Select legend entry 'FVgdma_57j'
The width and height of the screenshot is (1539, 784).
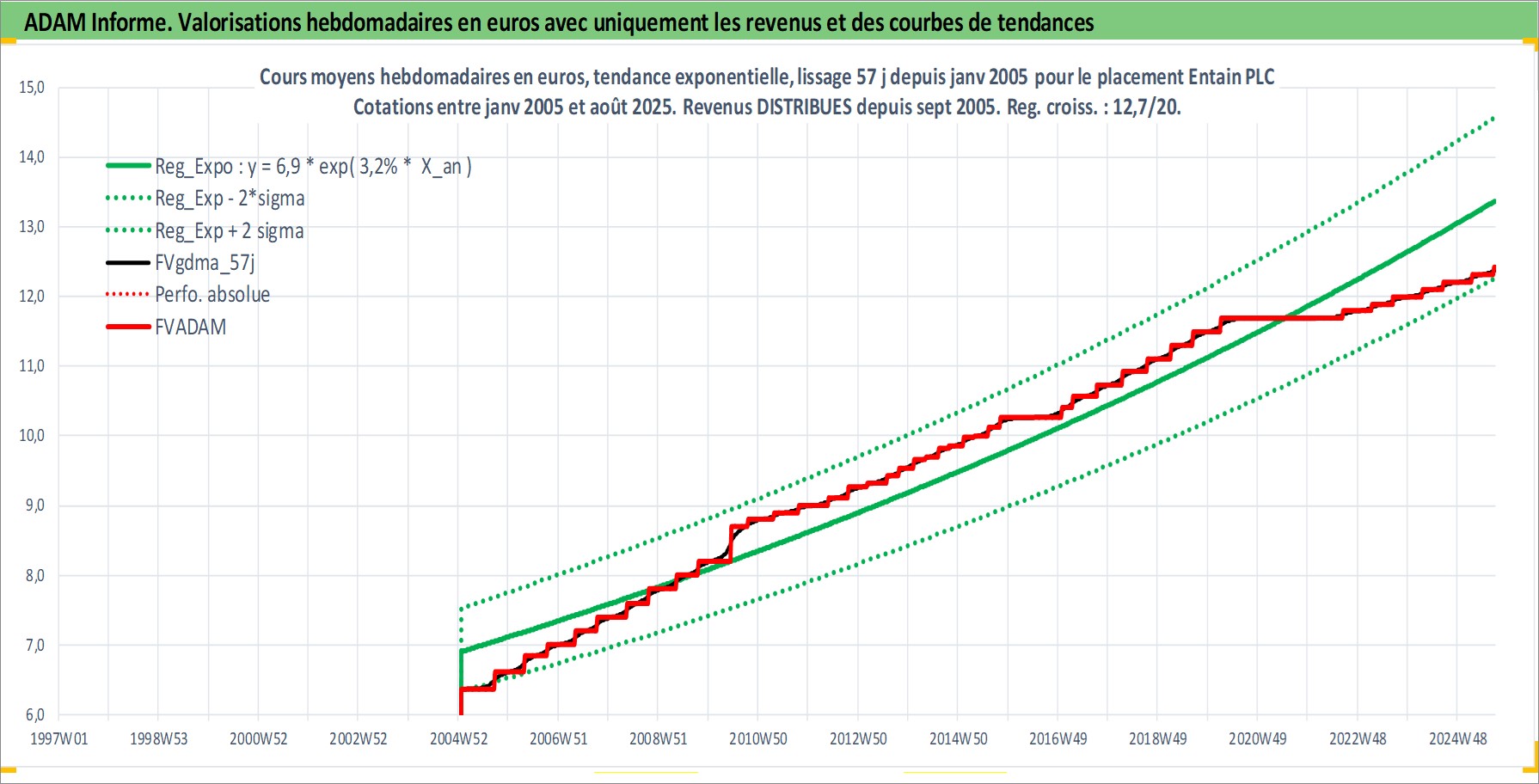pyautogui.click(x=205, y=263)
